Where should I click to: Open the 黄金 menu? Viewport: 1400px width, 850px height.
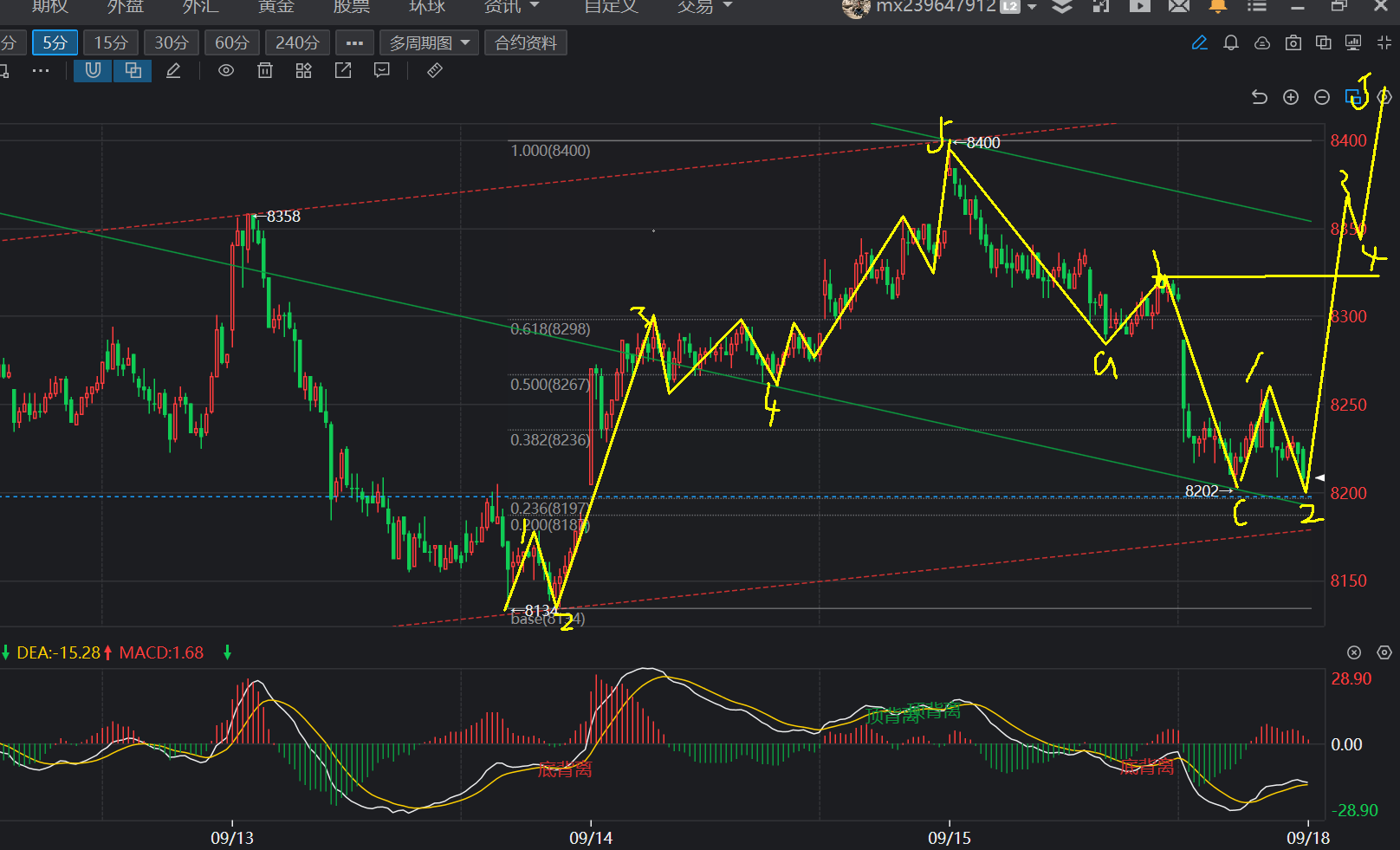276,7
